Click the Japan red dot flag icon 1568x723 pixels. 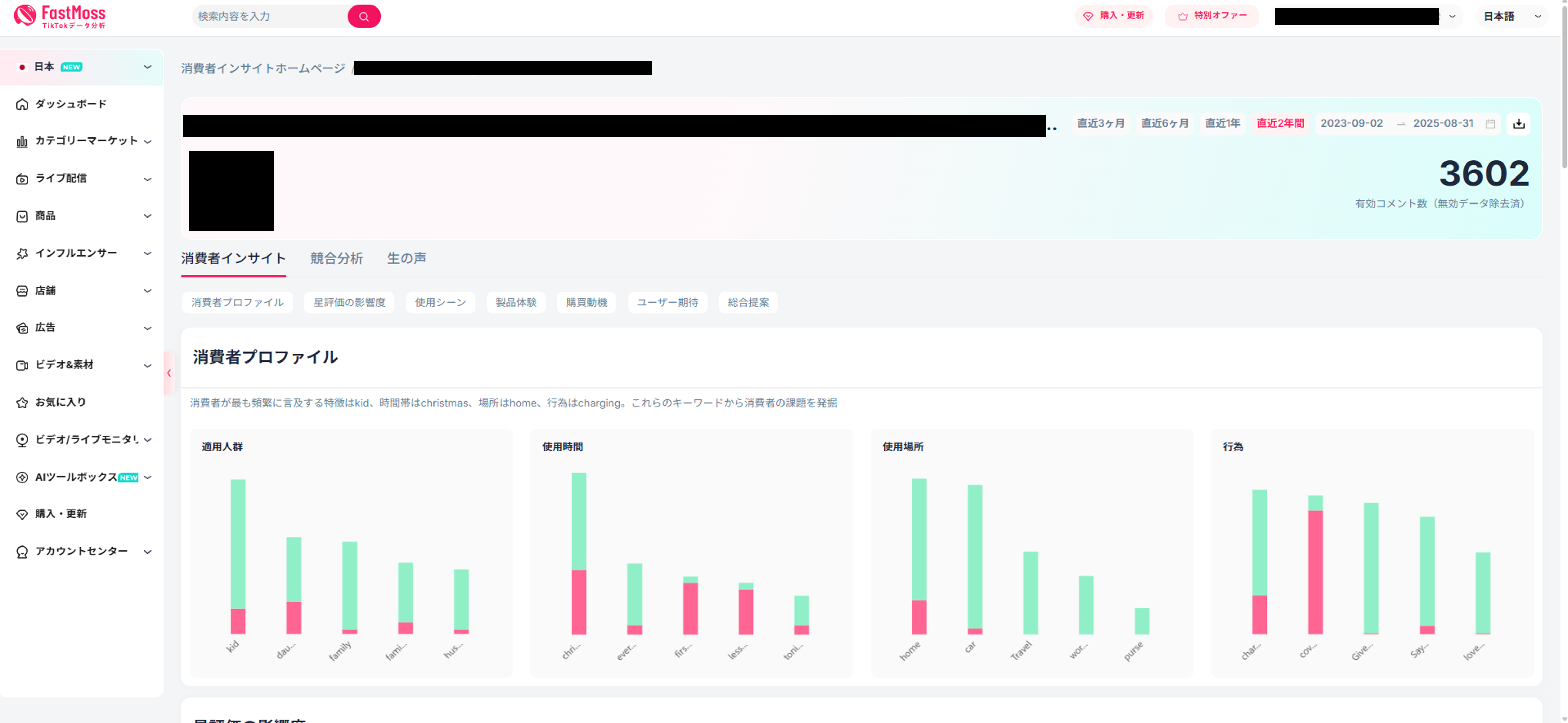pyautogui.click(x=22, y=67)
